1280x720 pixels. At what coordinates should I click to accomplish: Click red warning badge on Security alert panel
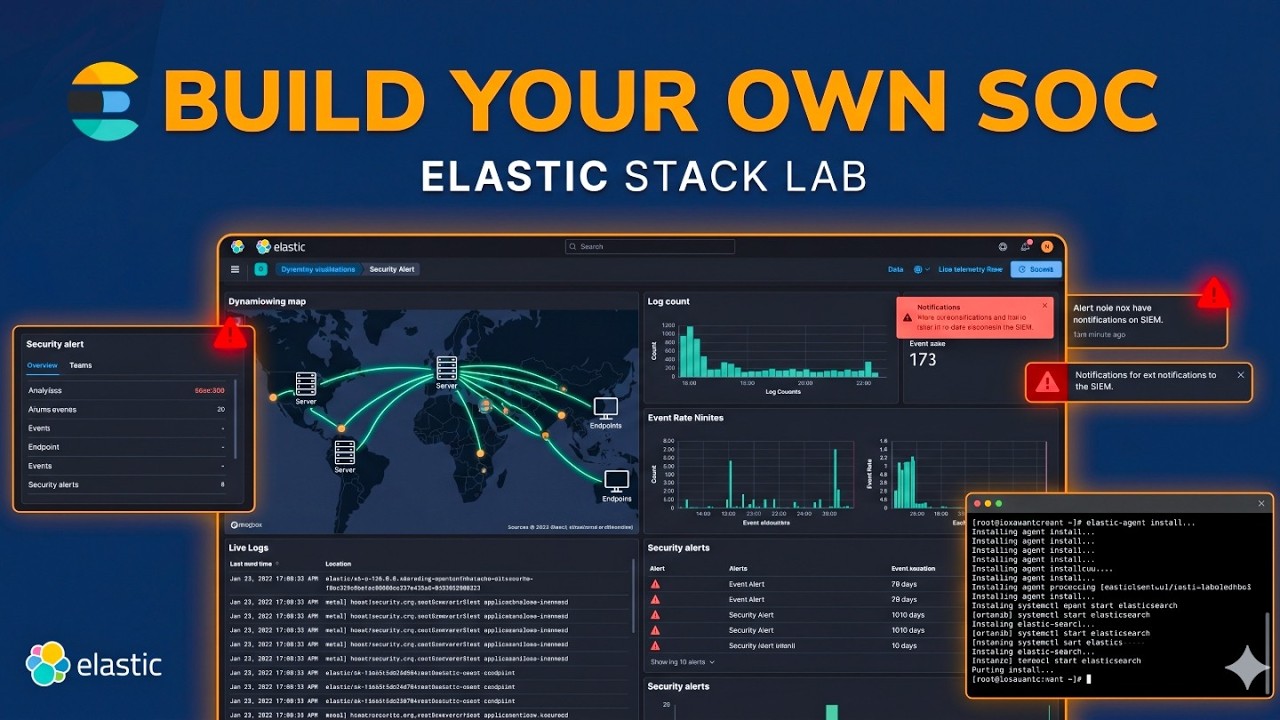(x=230, y=333)
